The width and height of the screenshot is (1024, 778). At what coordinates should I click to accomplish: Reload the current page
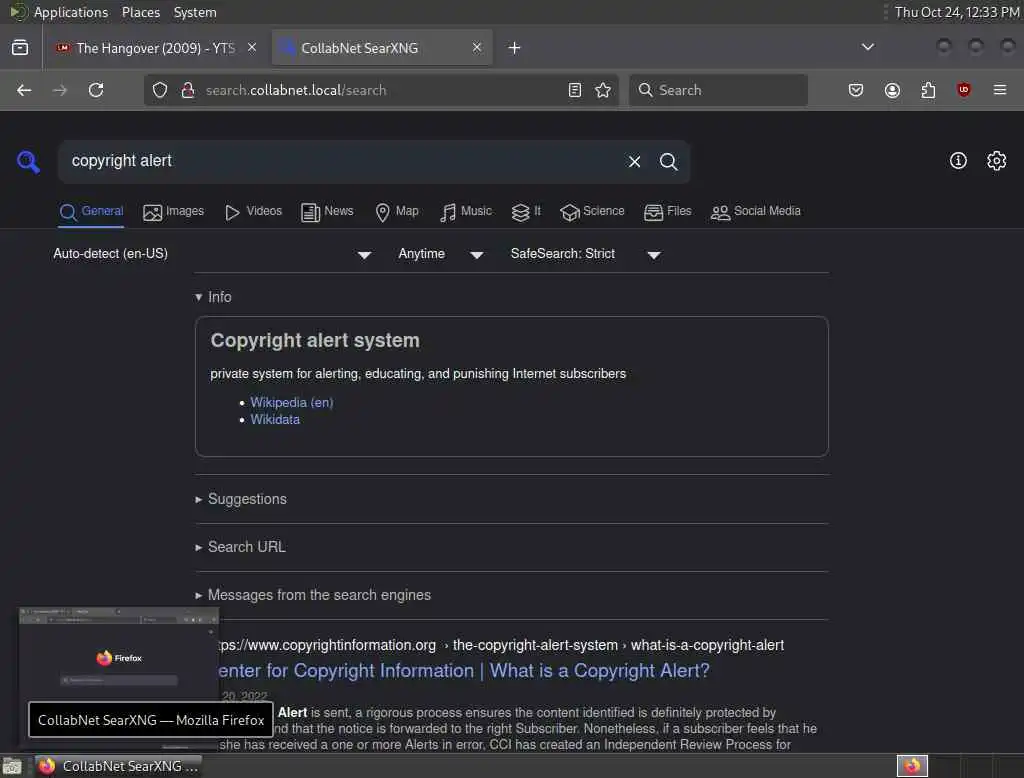pyautogui.click(x=96, y=90)
